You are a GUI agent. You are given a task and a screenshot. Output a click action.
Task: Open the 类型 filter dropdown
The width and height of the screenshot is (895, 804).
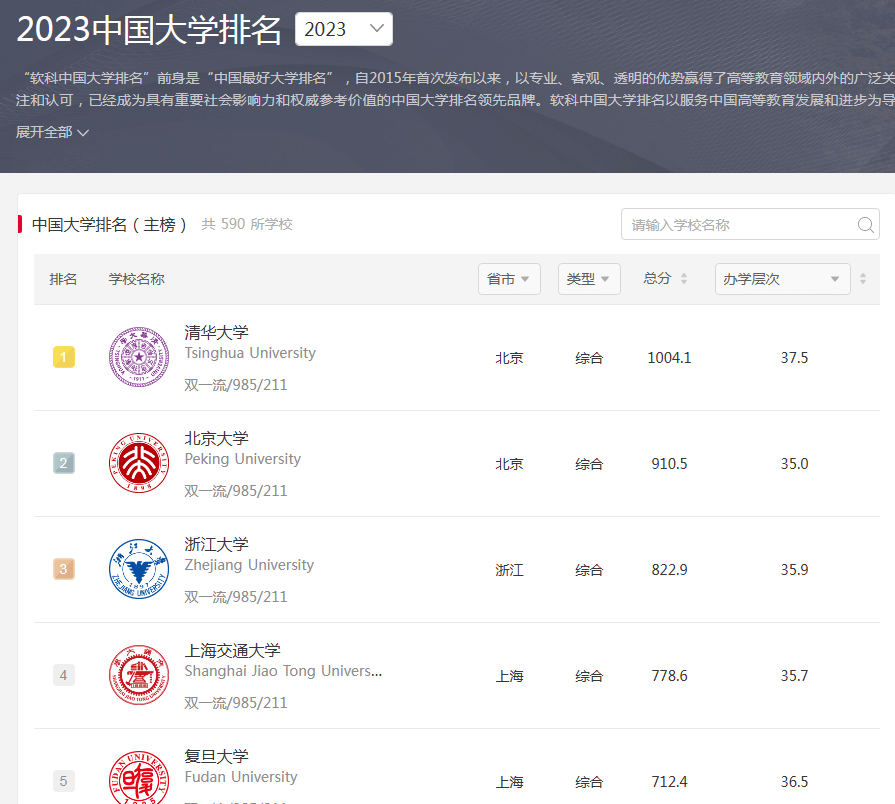tap(589, 279)
